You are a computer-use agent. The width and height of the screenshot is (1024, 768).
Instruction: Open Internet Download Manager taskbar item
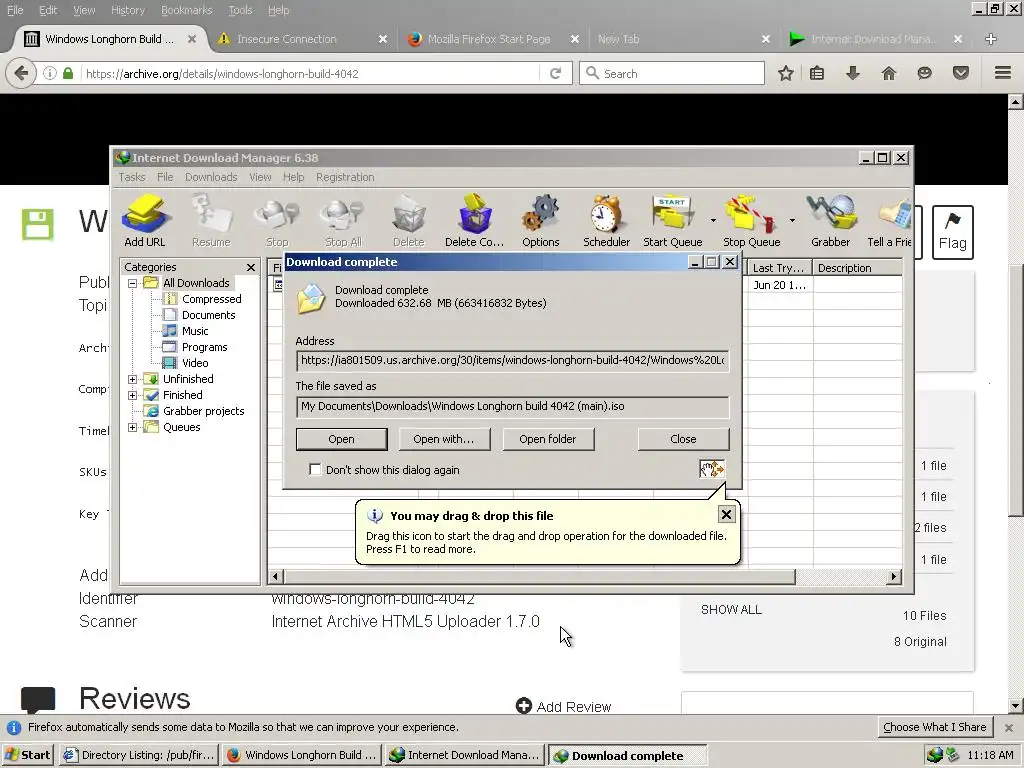tap(464, 755)
